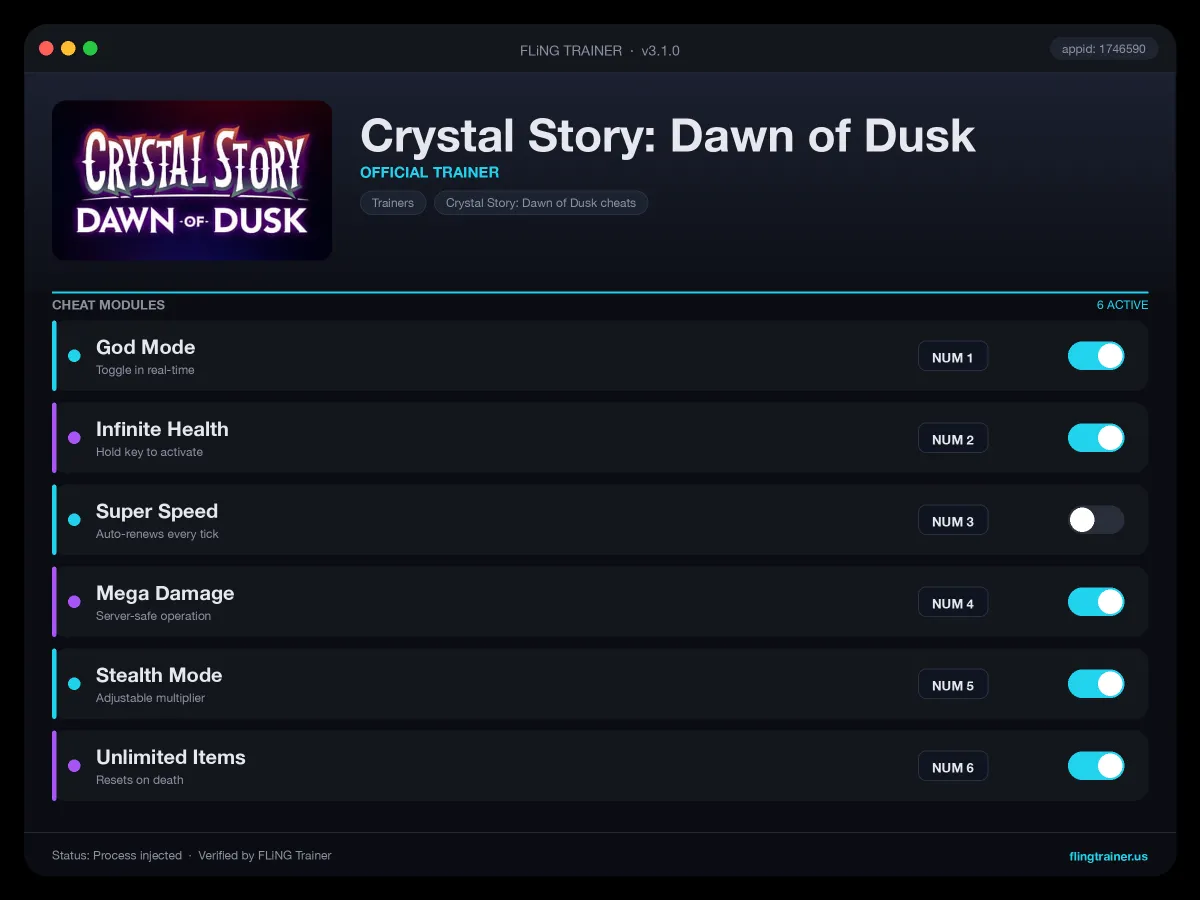This screenshot has height=900, width=1200.
Task: Click the appid 1746590 badge
Action: (x=1104, y=49)
